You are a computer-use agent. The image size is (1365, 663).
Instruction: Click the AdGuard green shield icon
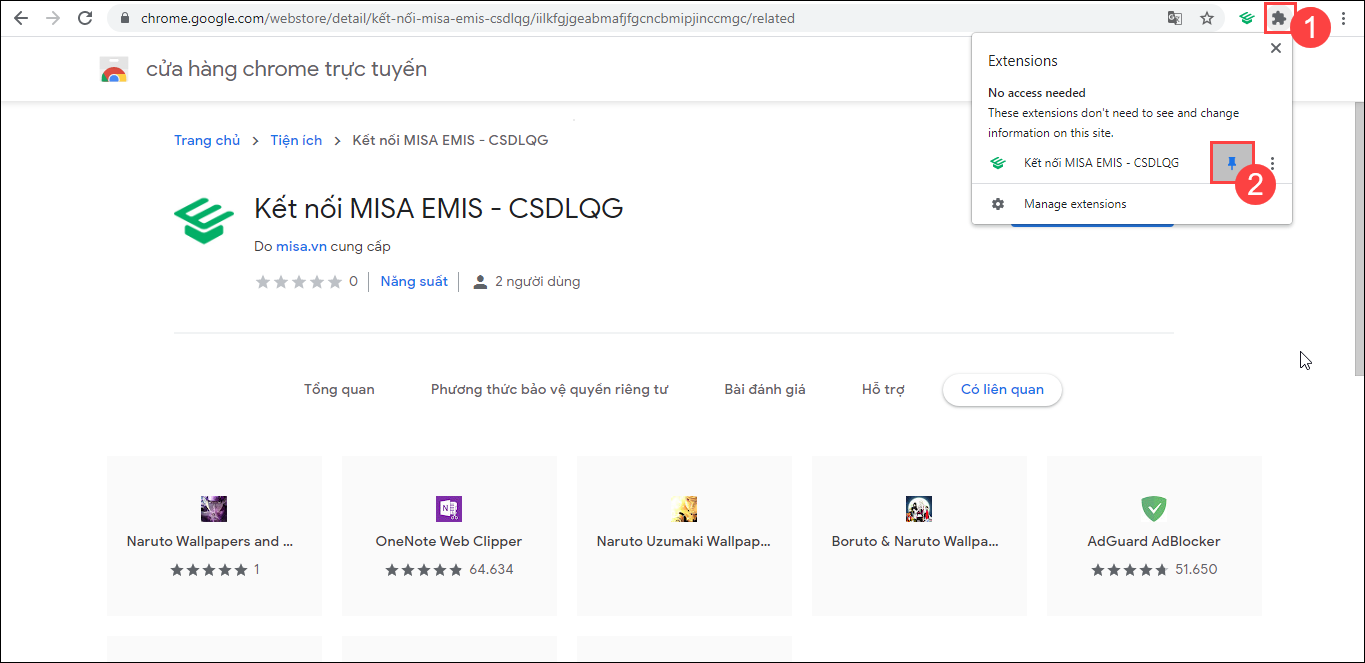pyautogui.click(x=1154, y=508)
